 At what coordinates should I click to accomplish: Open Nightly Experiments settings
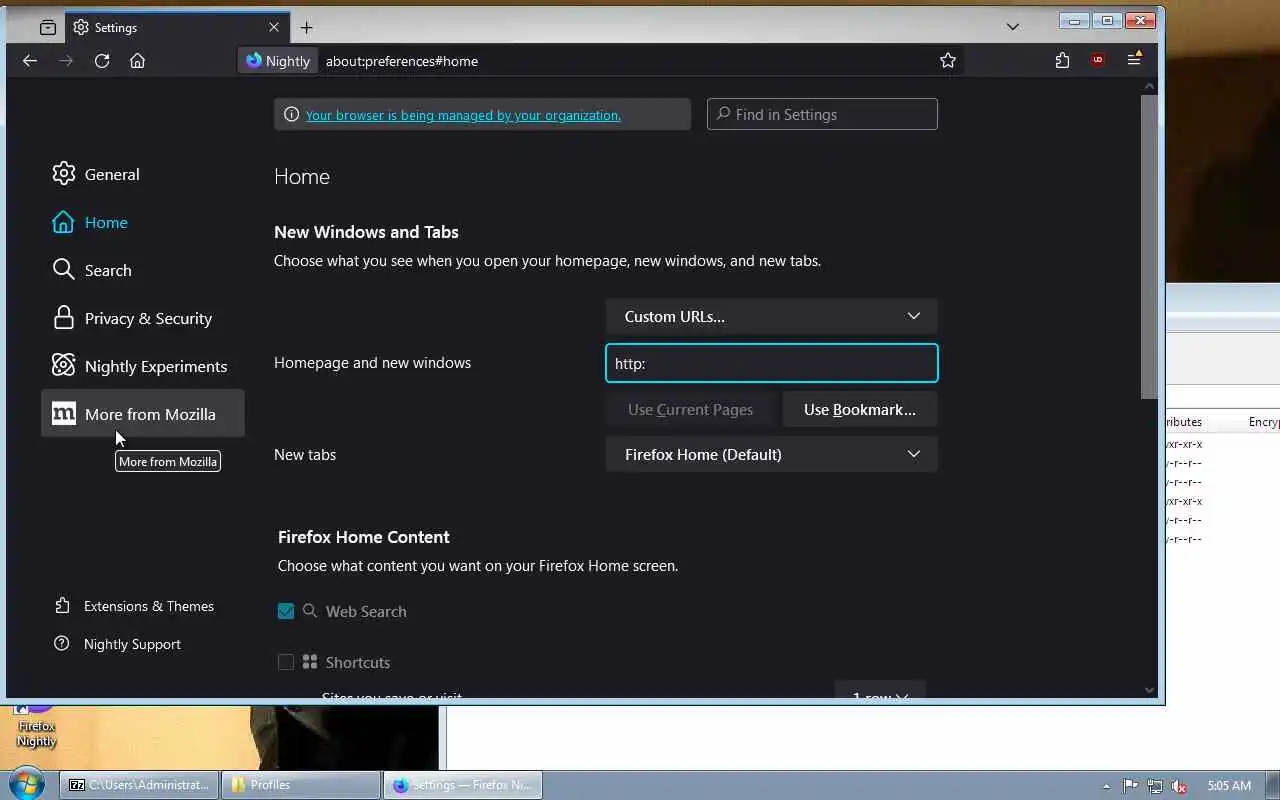pyautogui.click(x=143, y=366)
